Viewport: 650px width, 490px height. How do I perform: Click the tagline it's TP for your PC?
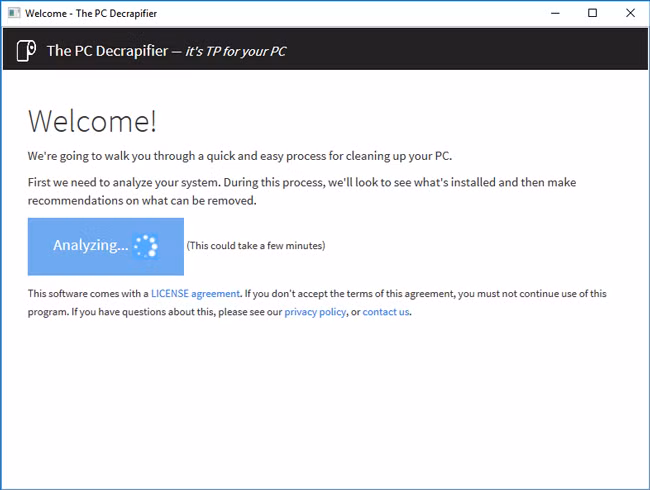pos(235,51)
